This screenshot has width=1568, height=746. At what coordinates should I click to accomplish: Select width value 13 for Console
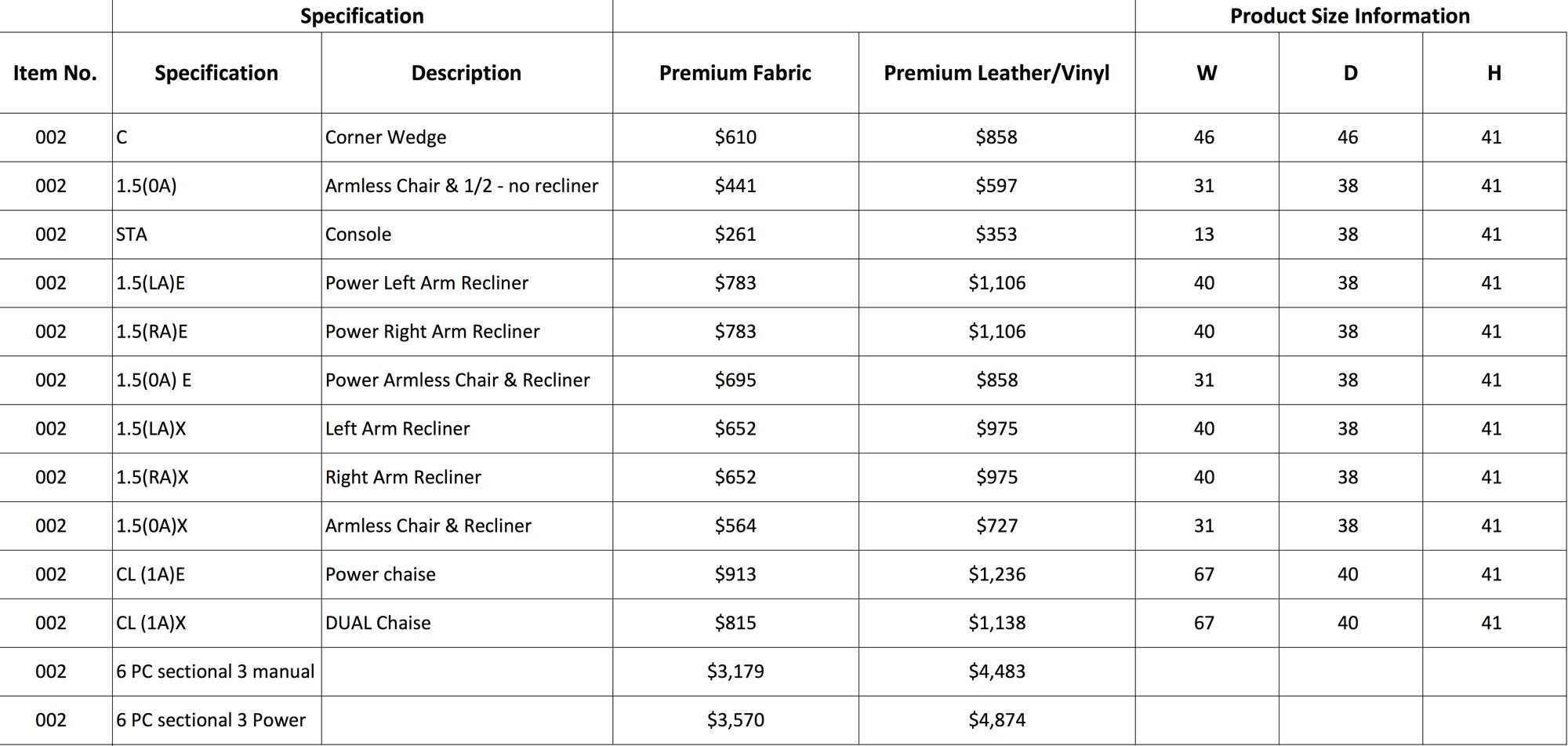pos(1207,235)
